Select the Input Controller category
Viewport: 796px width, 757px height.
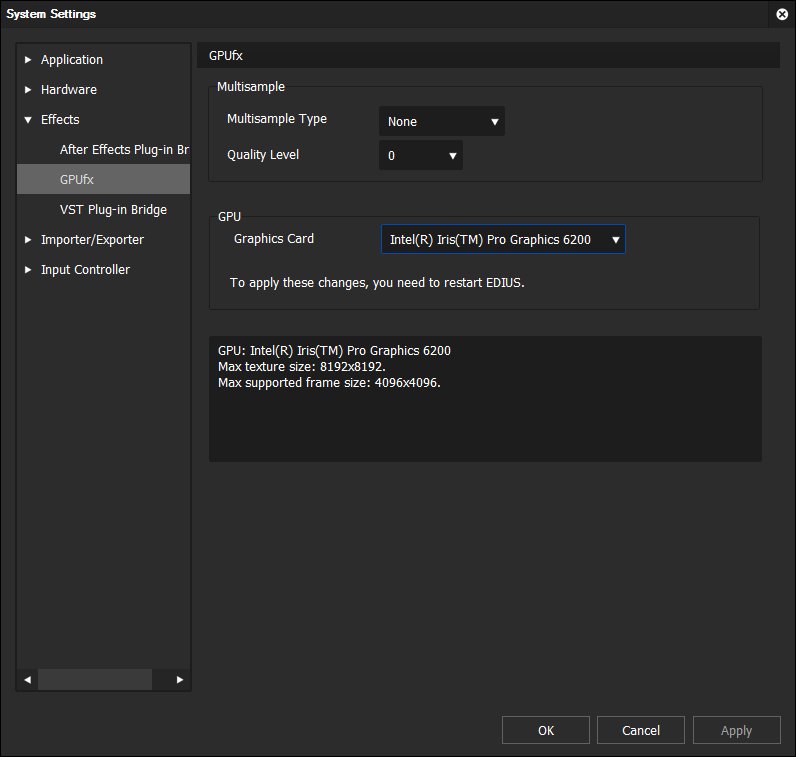[85, 270]
